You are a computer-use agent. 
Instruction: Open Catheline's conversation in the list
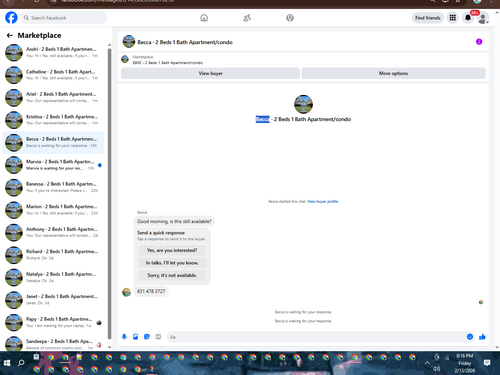(53, 75)
